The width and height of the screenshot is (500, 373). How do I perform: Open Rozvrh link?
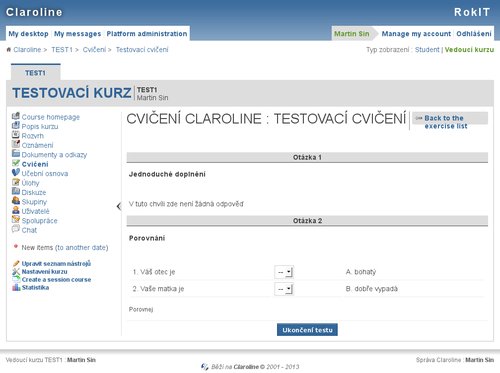(32, 136)
